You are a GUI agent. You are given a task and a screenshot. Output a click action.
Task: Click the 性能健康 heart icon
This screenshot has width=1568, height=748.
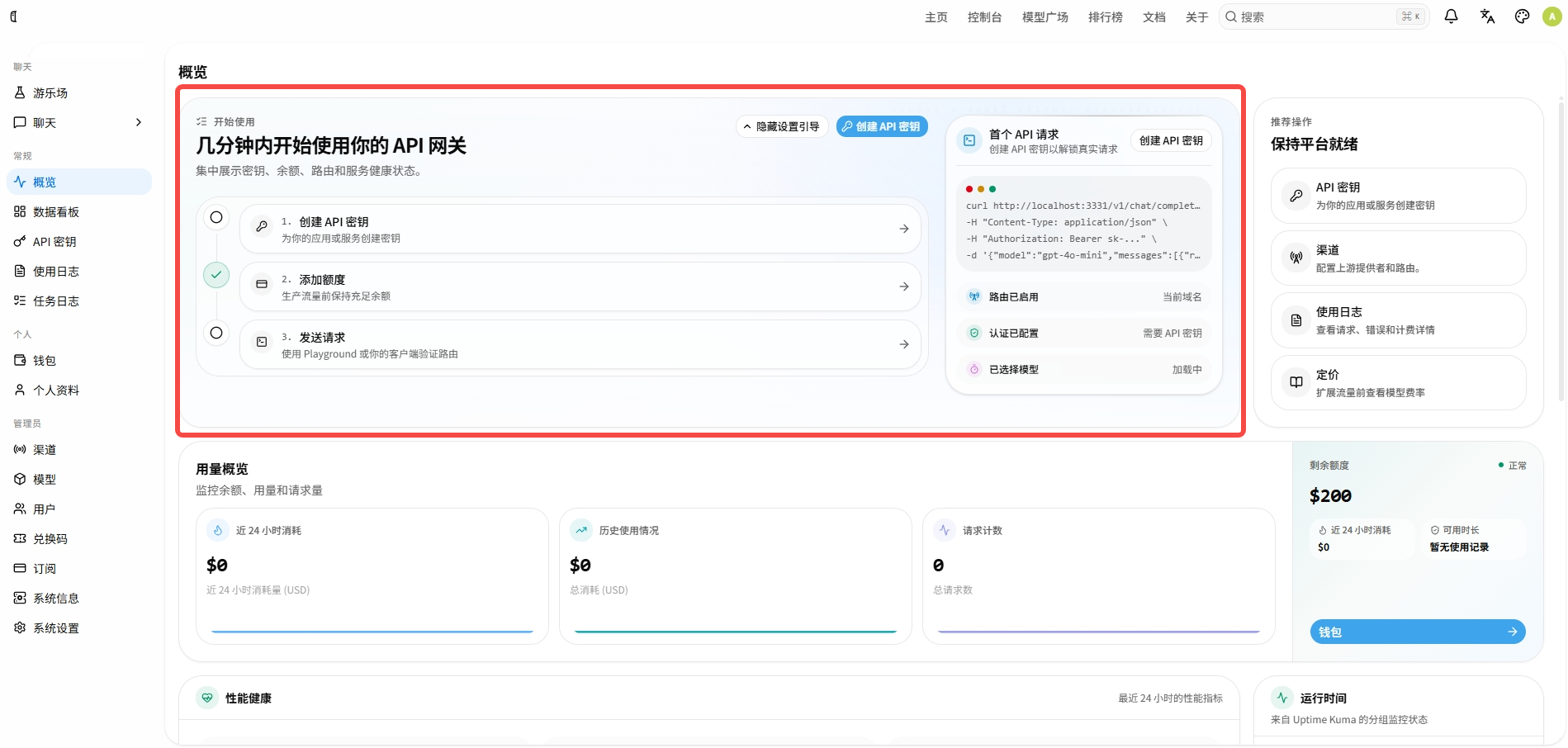click(207, 698)
